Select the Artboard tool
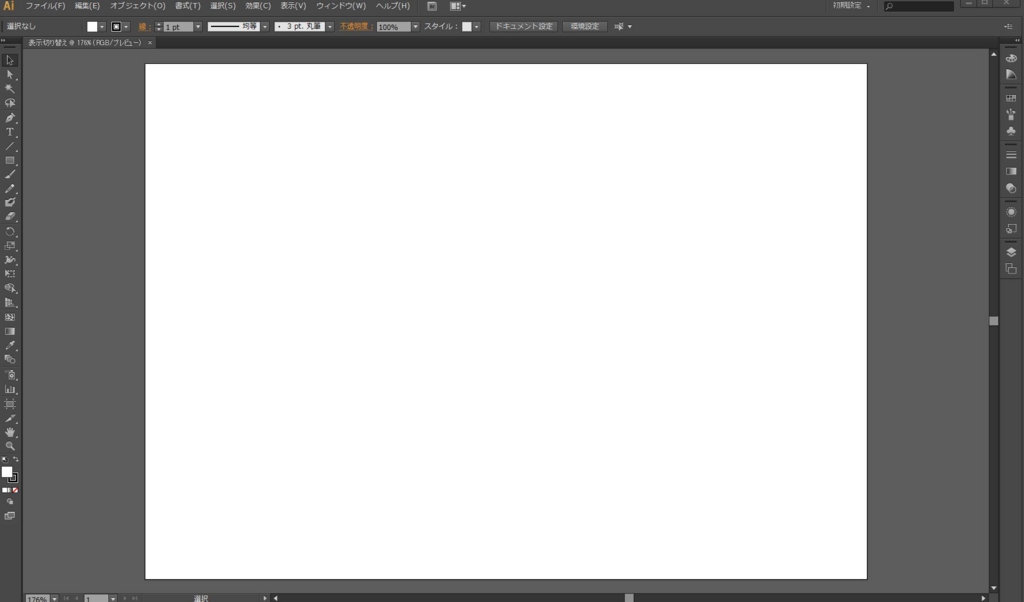The width and height of the screenshot is (1024, 602). [10, 404]
